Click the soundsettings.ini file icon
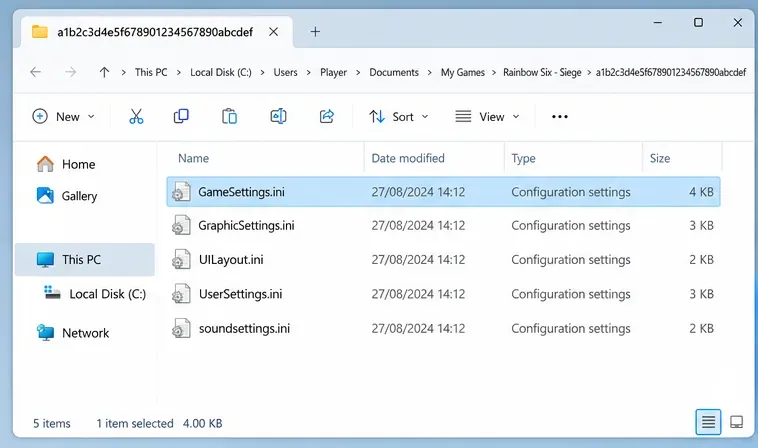The height and width of the screenshot is (448, 758). pos(181,328)
